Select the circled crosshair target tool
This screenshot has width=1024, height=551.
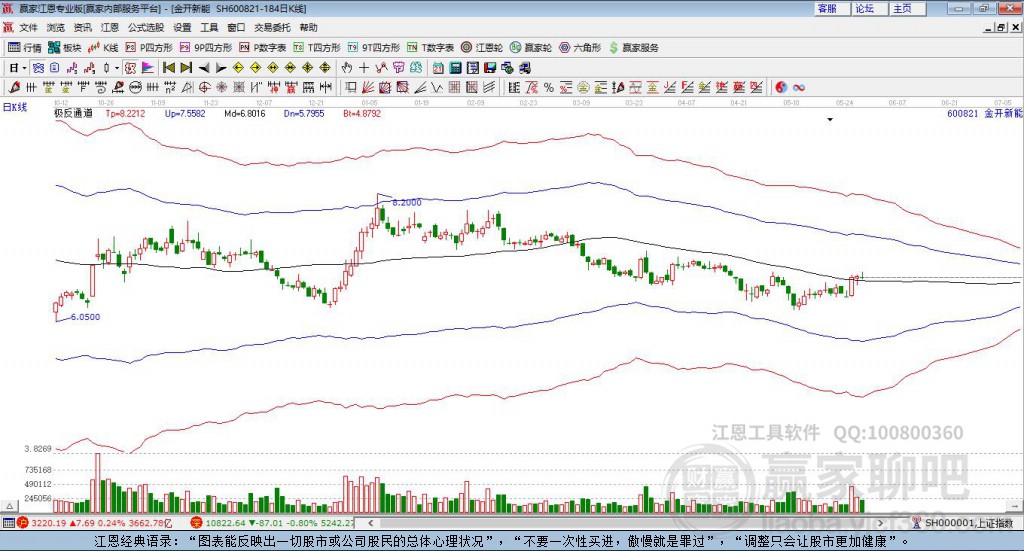(204, 87)
